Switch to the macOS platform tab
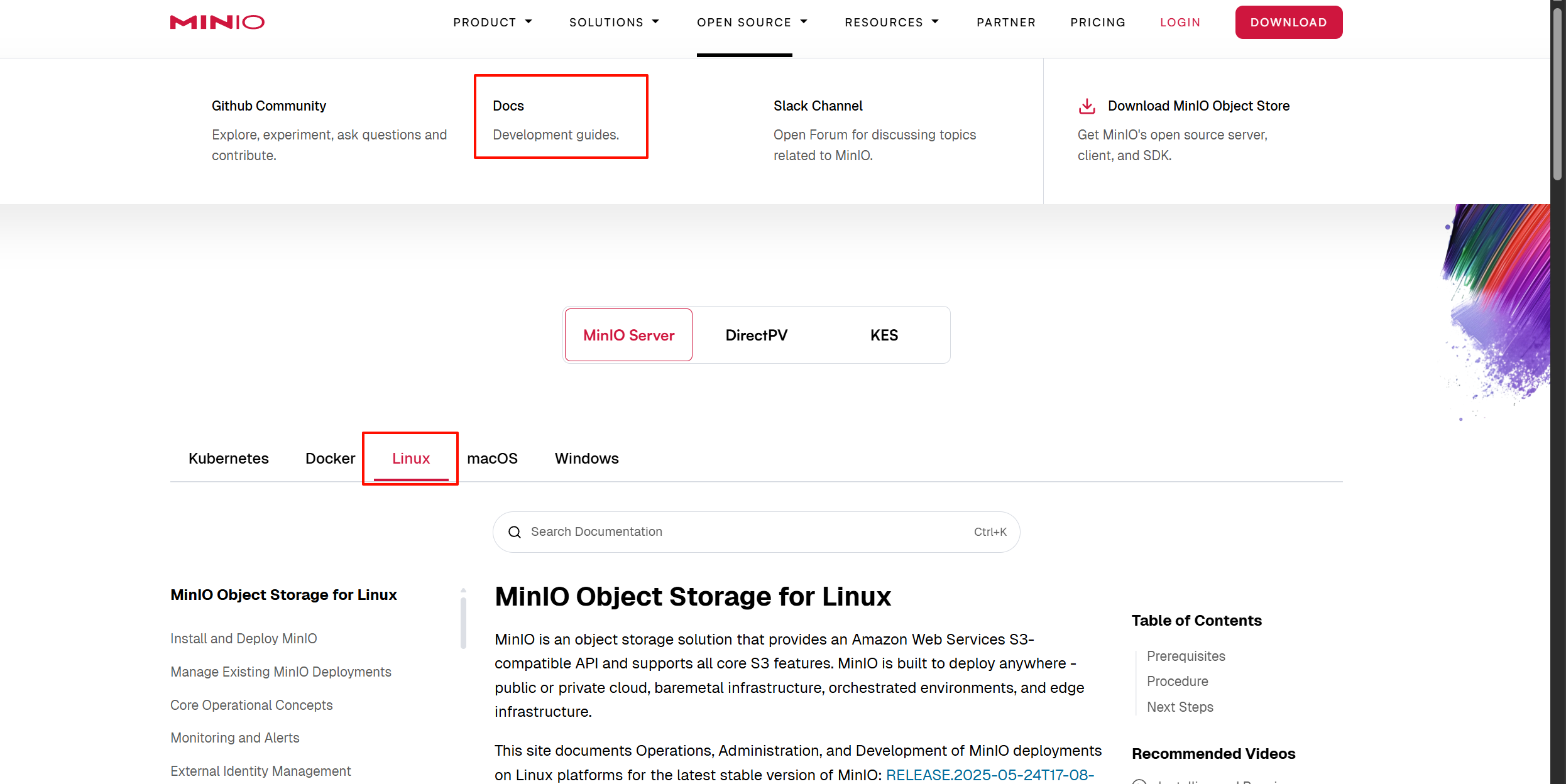The height and width of the screenshot is (784, 1566). (x=492, y=459)
